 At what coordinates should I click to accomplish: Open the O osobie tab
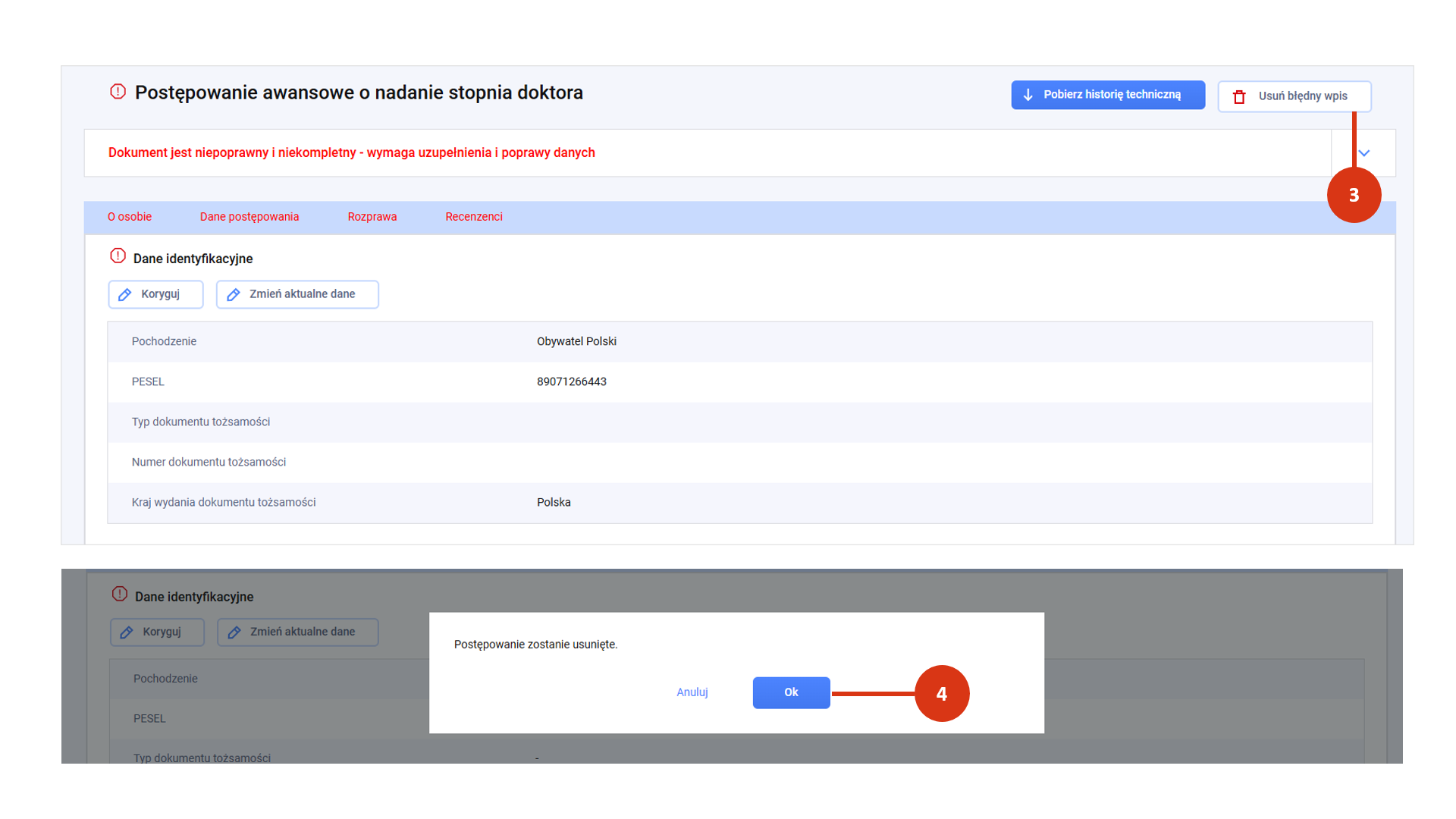tap(130, 217)
